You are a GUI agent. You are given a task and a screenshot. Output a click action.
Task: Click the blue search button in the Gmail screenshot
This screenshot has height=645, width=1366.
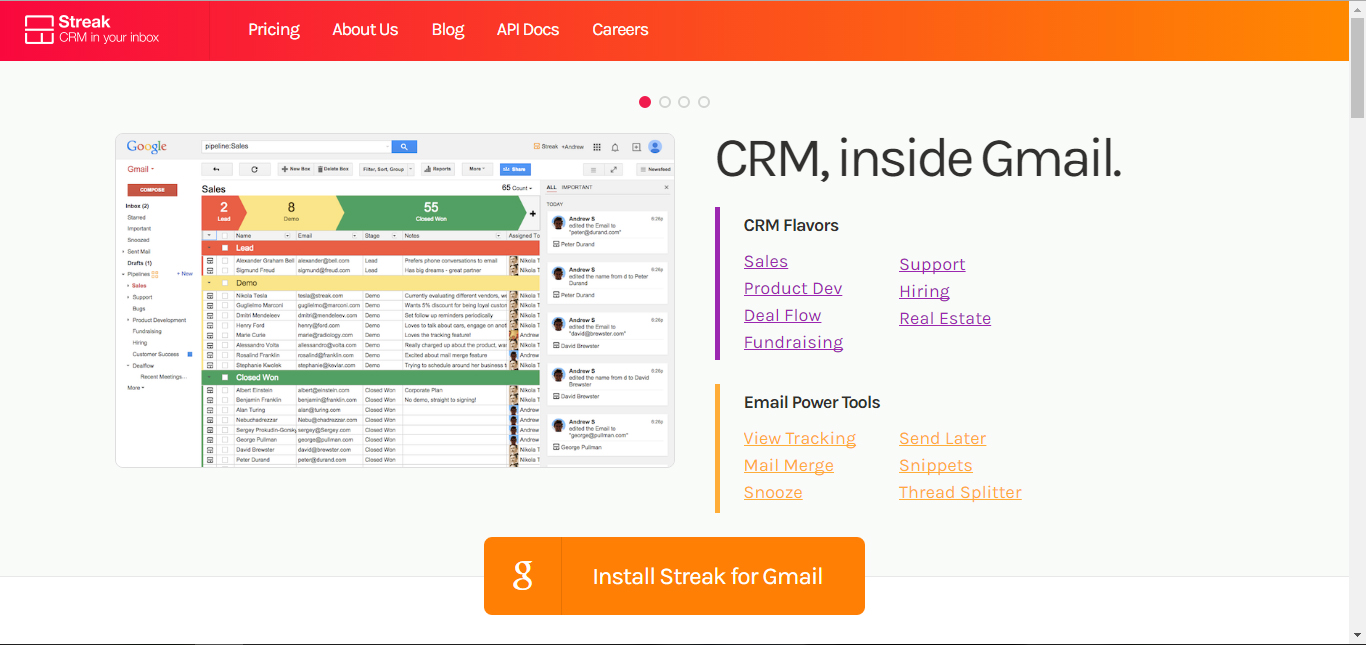point(404,146)
